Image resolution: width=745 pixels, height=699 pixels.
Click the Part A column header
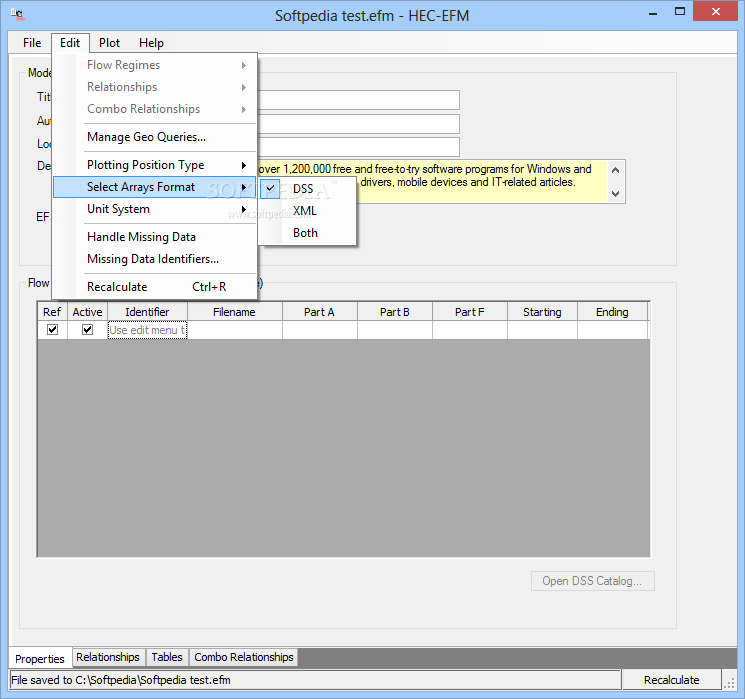pyautogui.click(x=320, y=312)
